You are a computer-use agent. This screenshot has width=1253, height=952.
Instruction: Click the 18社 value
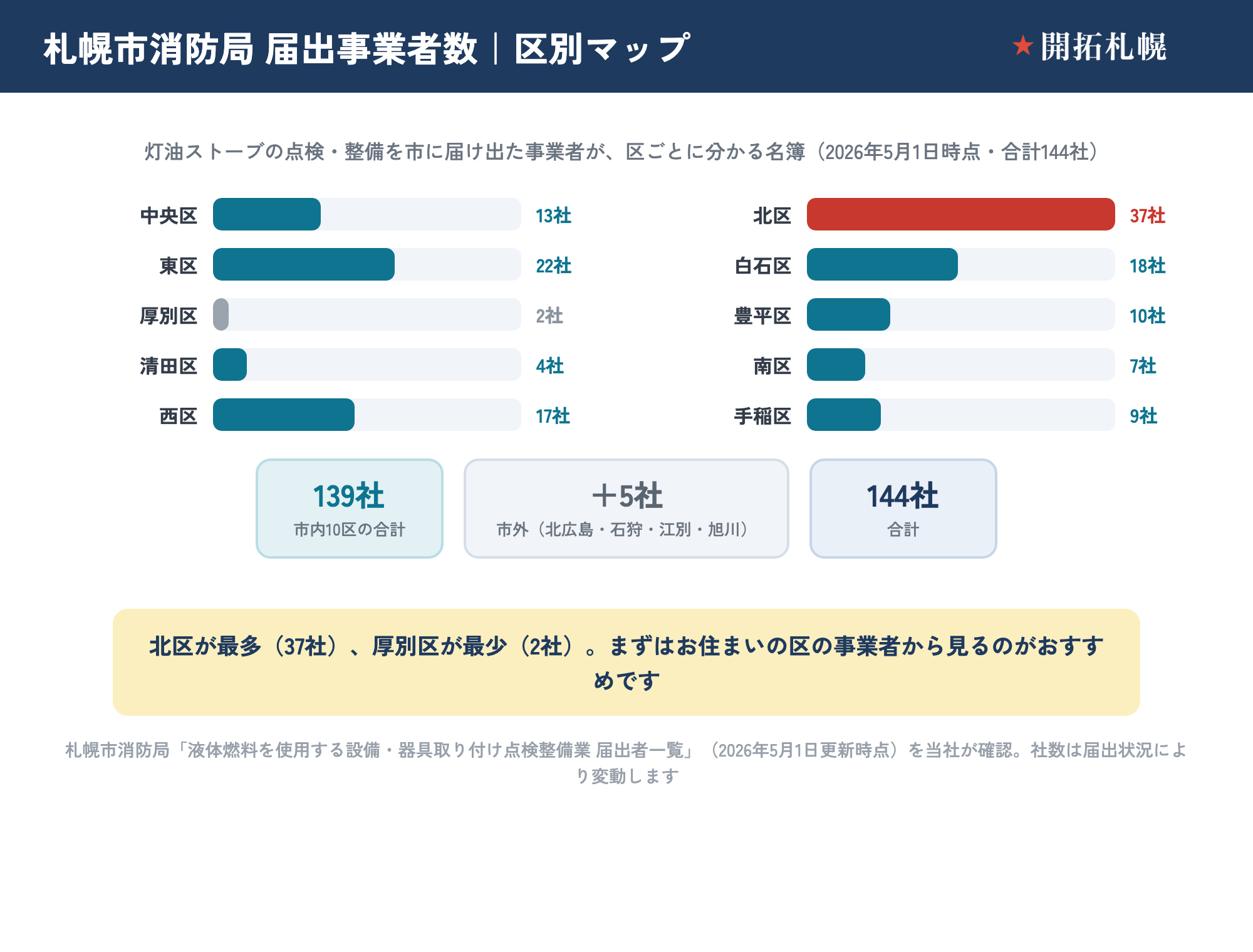pyautogui.click(x=1147, y=266)
